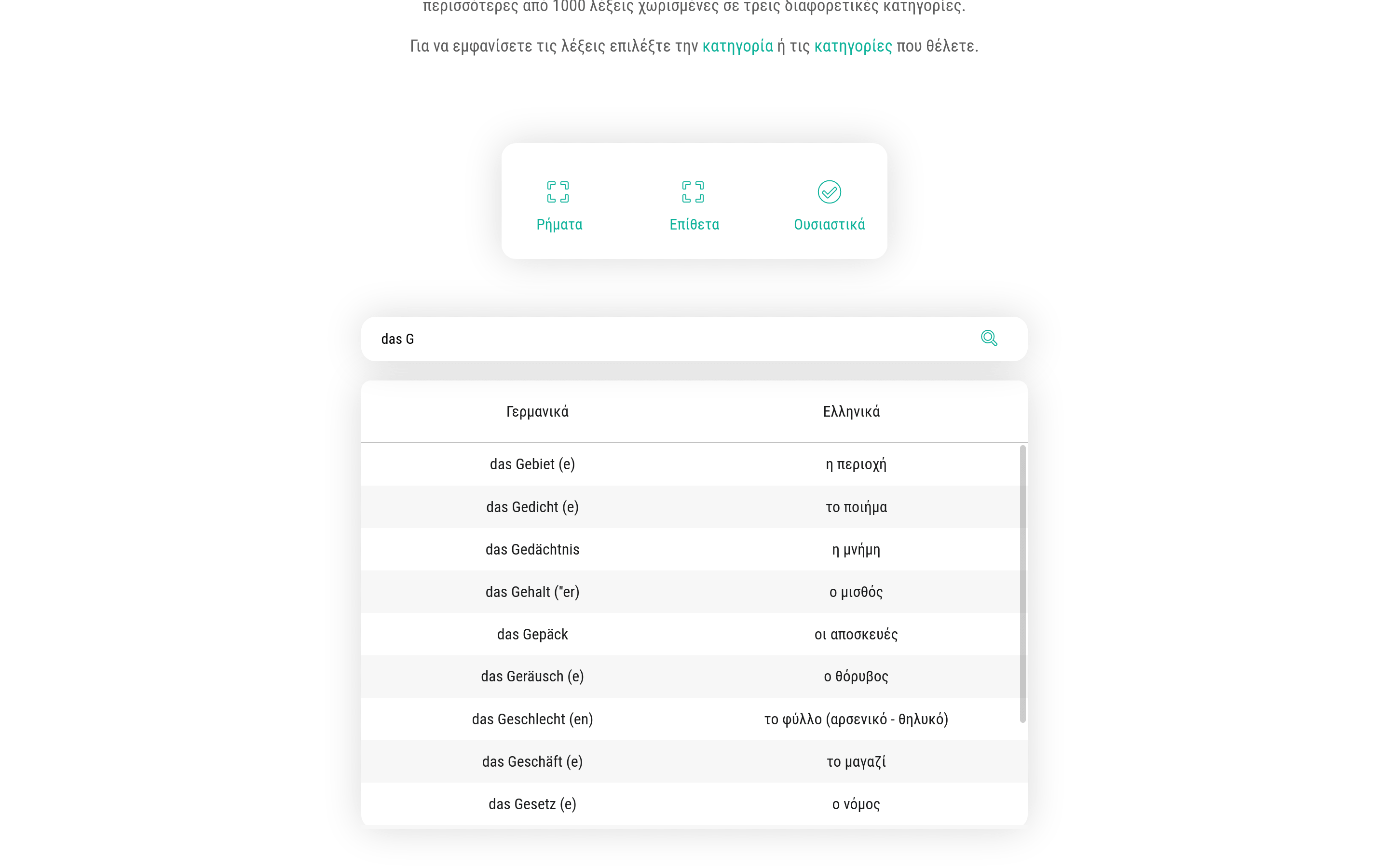Image resolution: width=1389 pixels, height=868 pixels.
Task: Click the Ελληνικά column header
Action: 851,412
